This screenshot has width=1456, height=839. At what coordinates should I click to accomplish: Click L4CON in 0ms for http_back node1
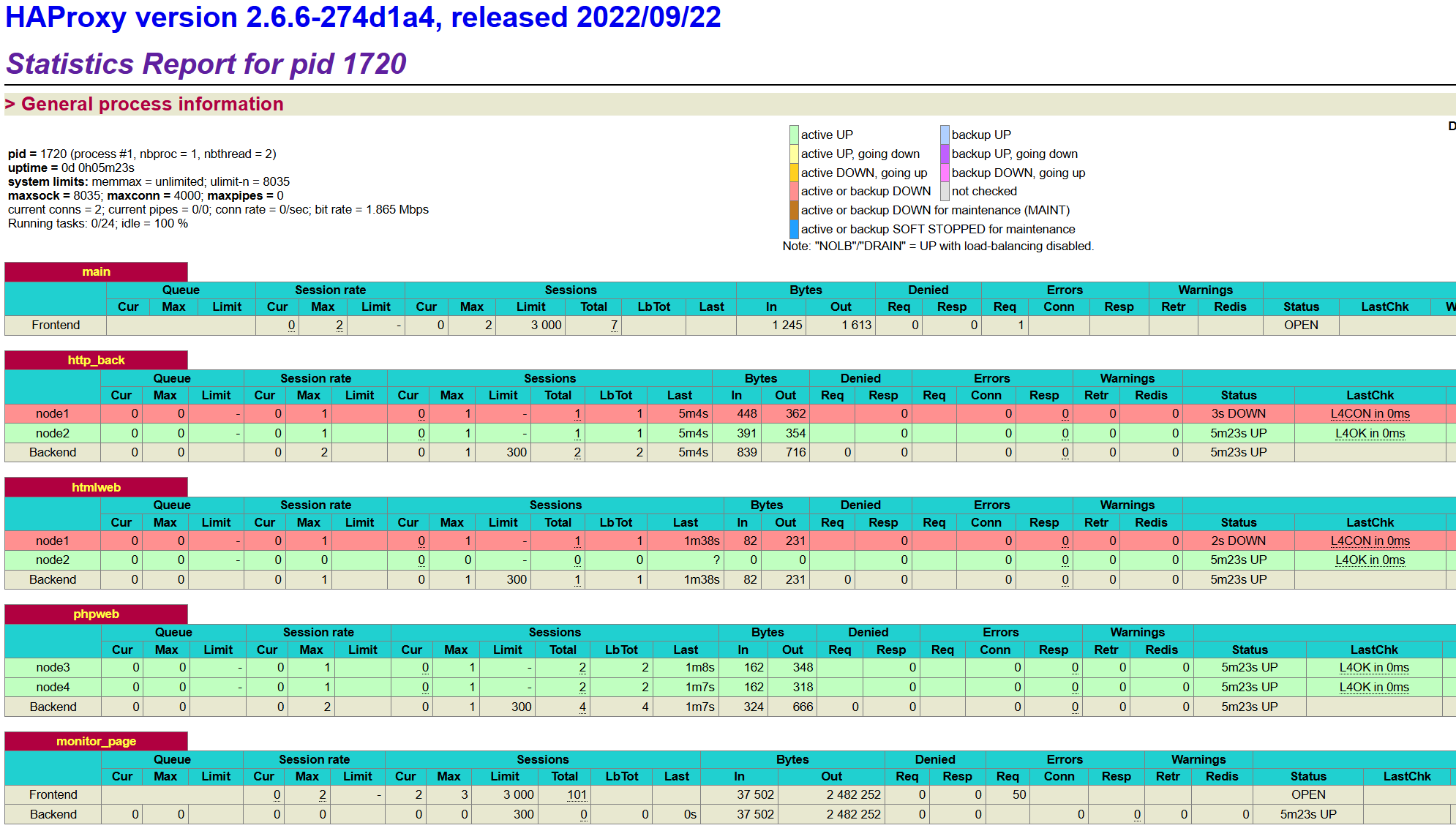[x=1370, y=414]
